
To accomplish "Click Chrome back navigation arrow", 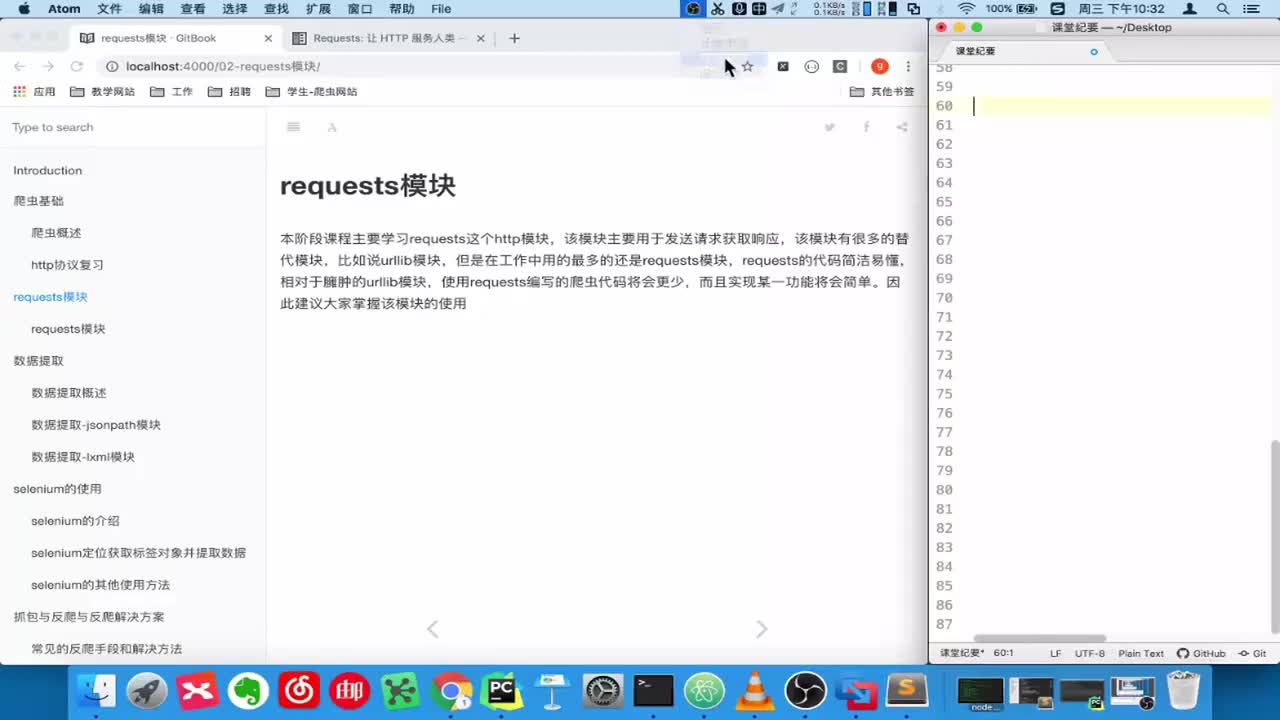I will click(x=19, y=66).
